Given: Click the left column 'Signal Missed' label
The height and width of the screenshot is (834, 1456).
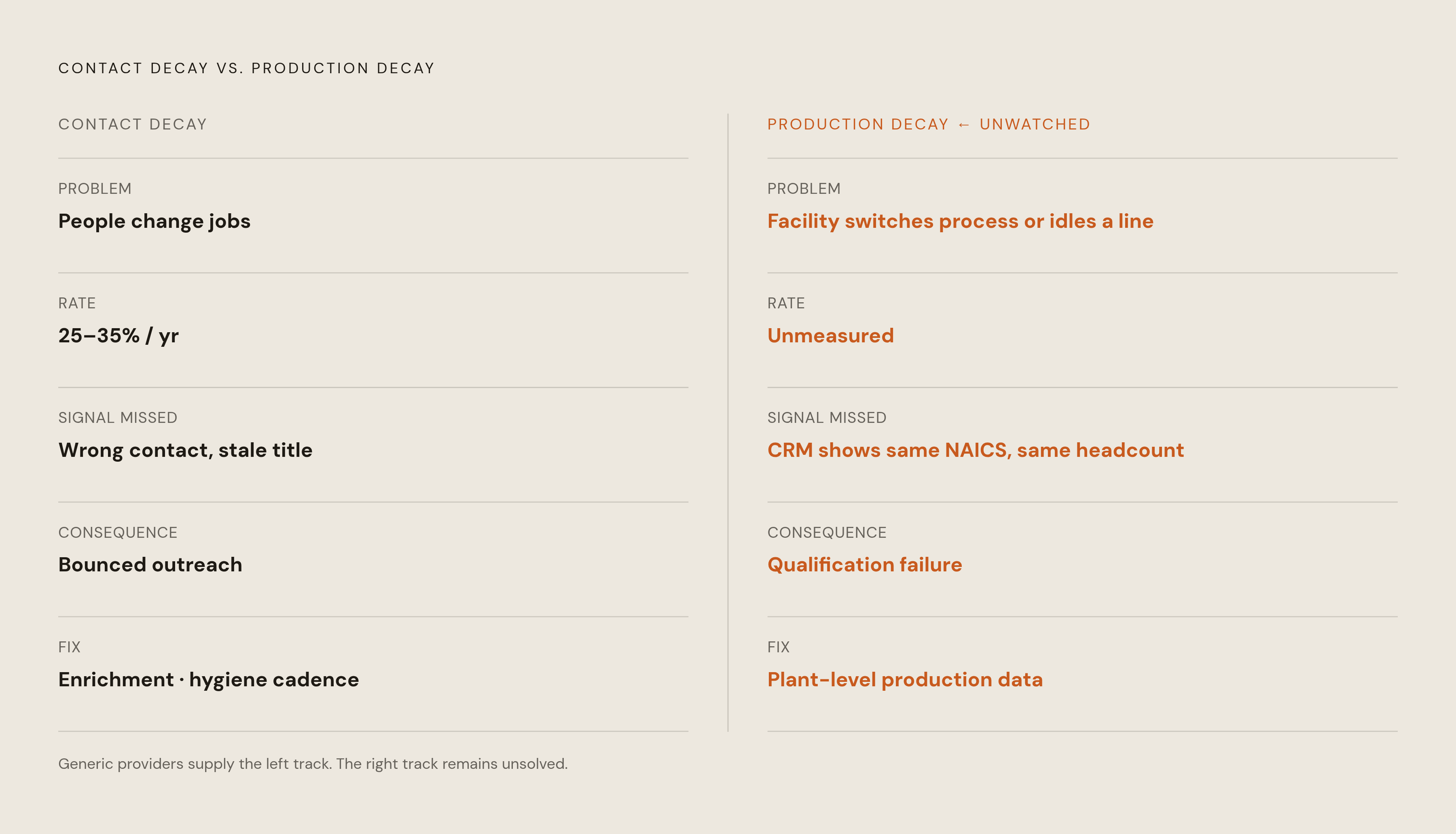Looking at the screenshot, I should click(x=118, y=418).
